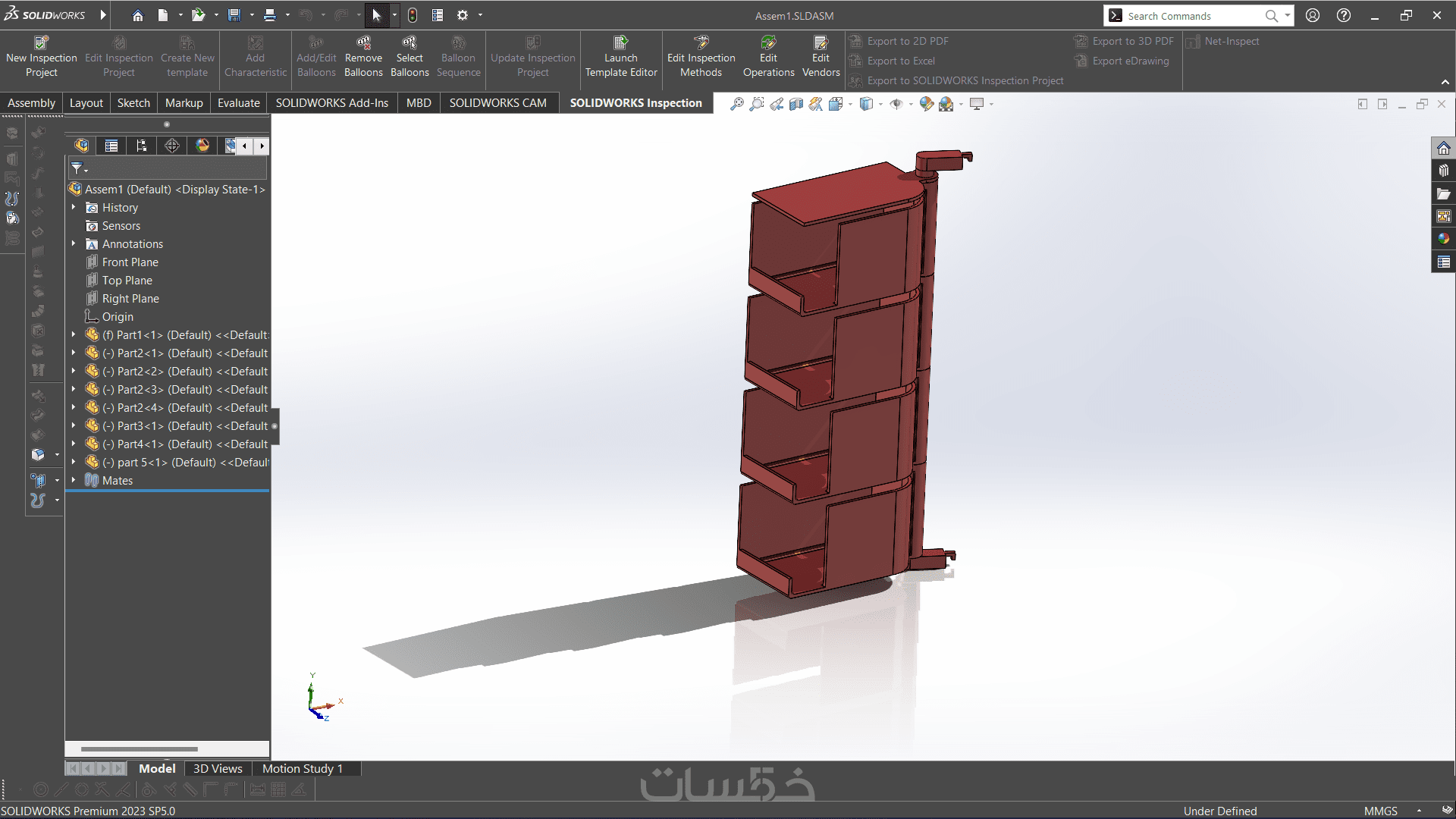This screenshot has height=819, width=1456.
Task: Open Options gear dropdown arrow
Action: pyautogui.click(x=480, y=15)
